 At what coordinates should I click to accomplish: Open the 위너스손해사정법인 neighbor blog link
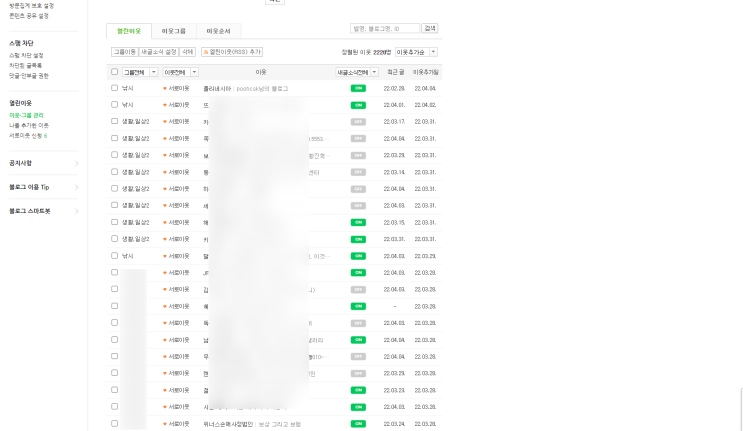click(x=228, y=424)
